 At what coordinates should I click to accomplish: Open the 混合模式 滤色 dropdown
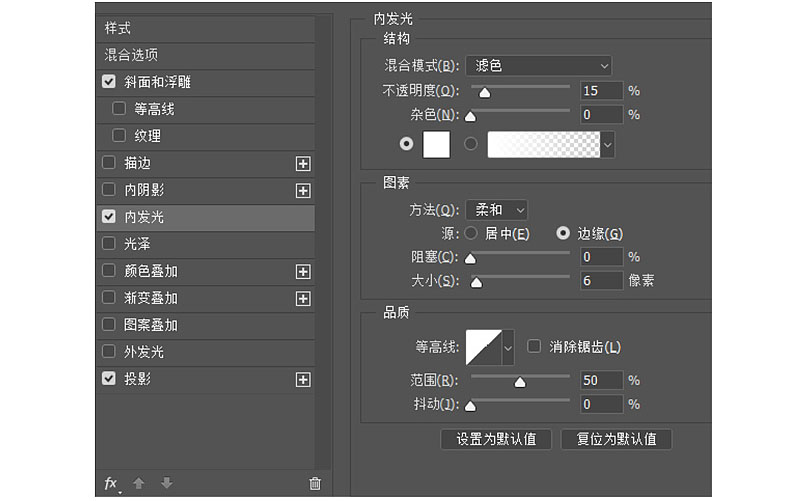[x=539, y=66]
